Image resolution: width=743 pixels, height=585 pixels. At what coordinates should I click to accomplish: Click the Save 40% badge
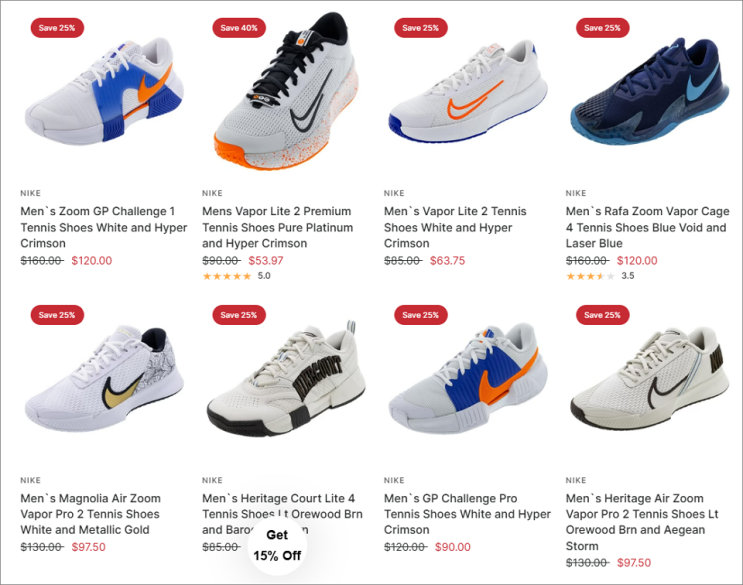(x=239, y=28)
